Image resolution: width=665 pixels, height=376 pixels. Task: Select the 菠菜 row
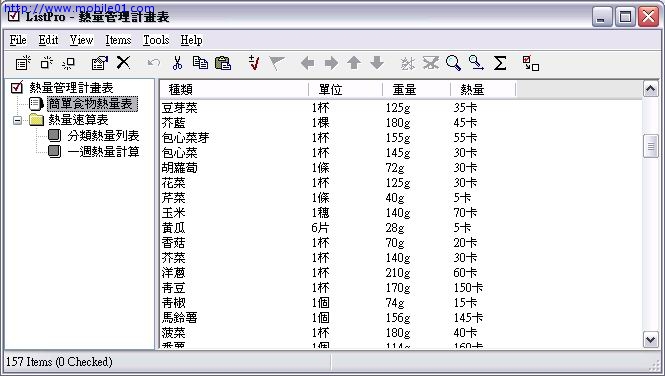[401, 333]
